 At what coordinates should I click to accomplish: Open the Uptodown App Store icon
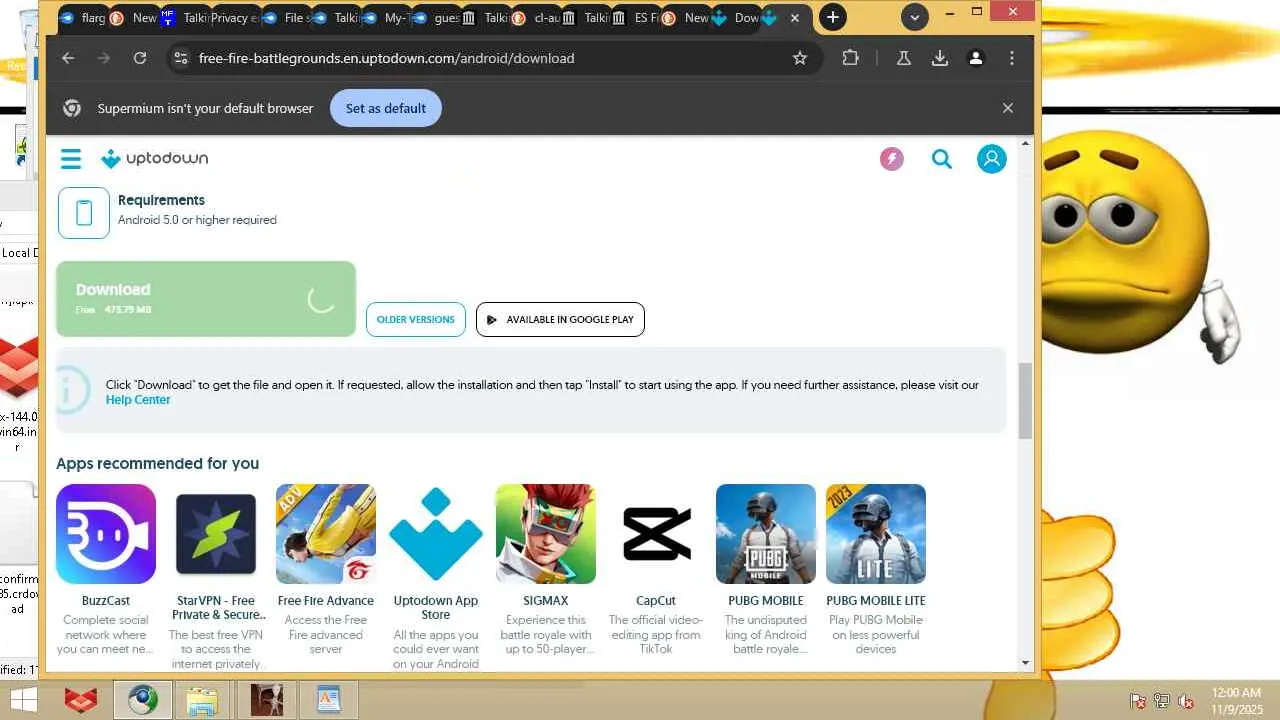436,534
